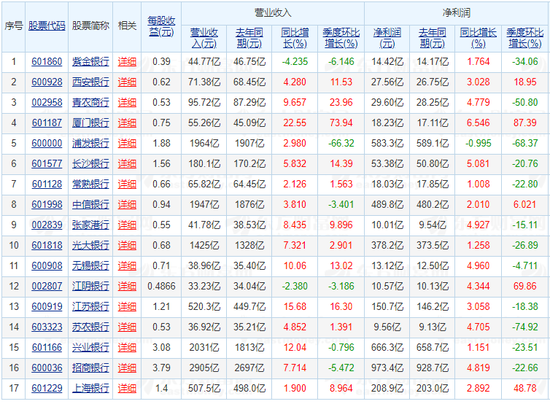
Task: Open stock code 600919 link
Action: (47, 307)
